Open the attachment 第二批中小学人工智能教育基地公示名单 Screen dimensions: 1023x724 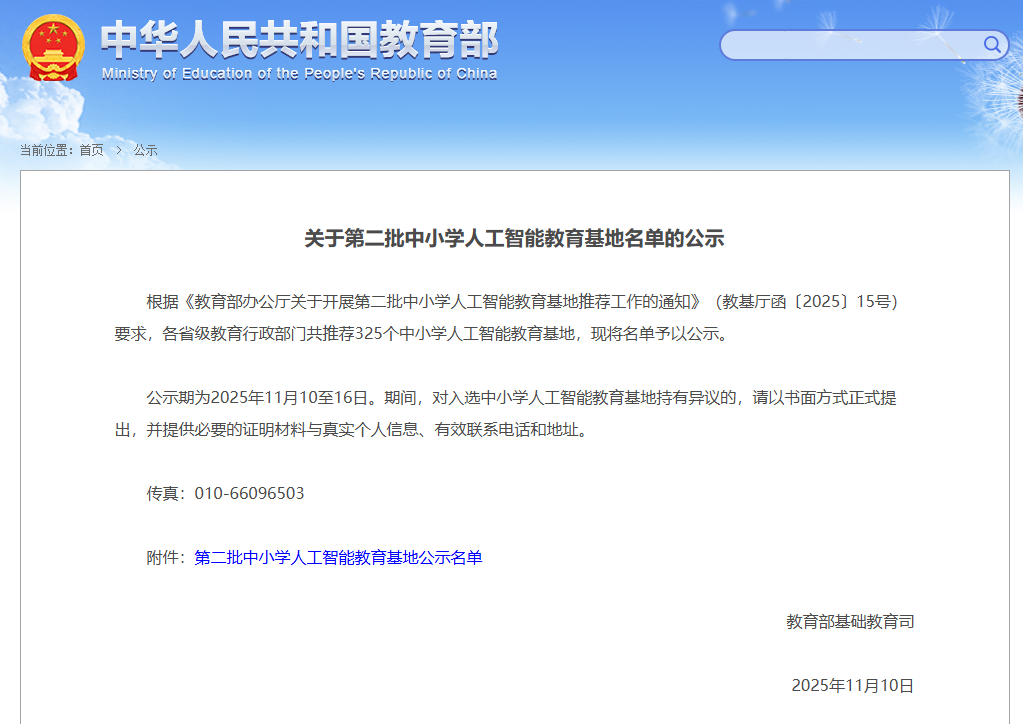pyautogui.click(x=340, y=556)
